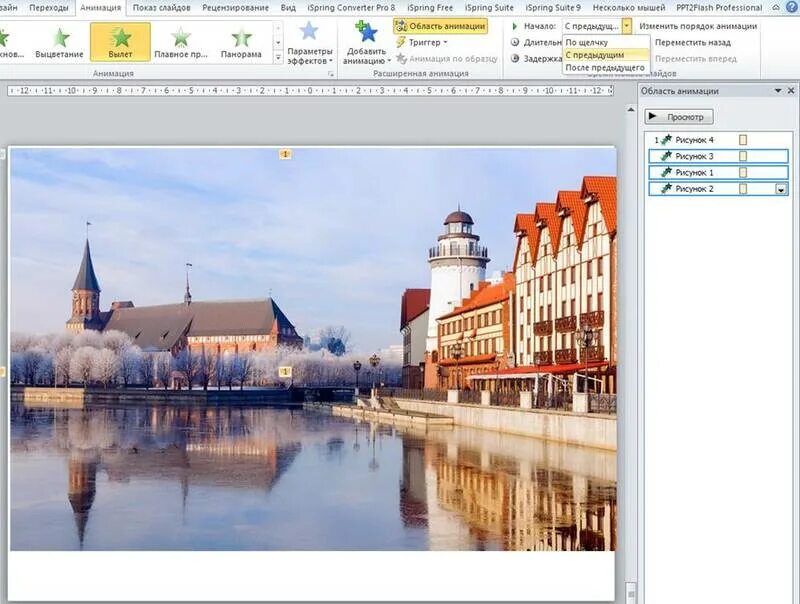This screenshot has height=604, width=800.
Task: Click the Начало combo box field
Action: [592, 26]
